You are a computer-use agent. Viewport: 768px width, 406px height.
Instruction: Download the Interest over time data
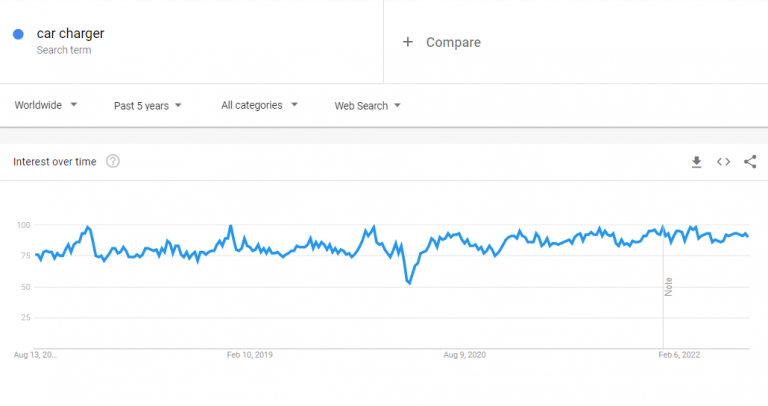pos(697,162)
